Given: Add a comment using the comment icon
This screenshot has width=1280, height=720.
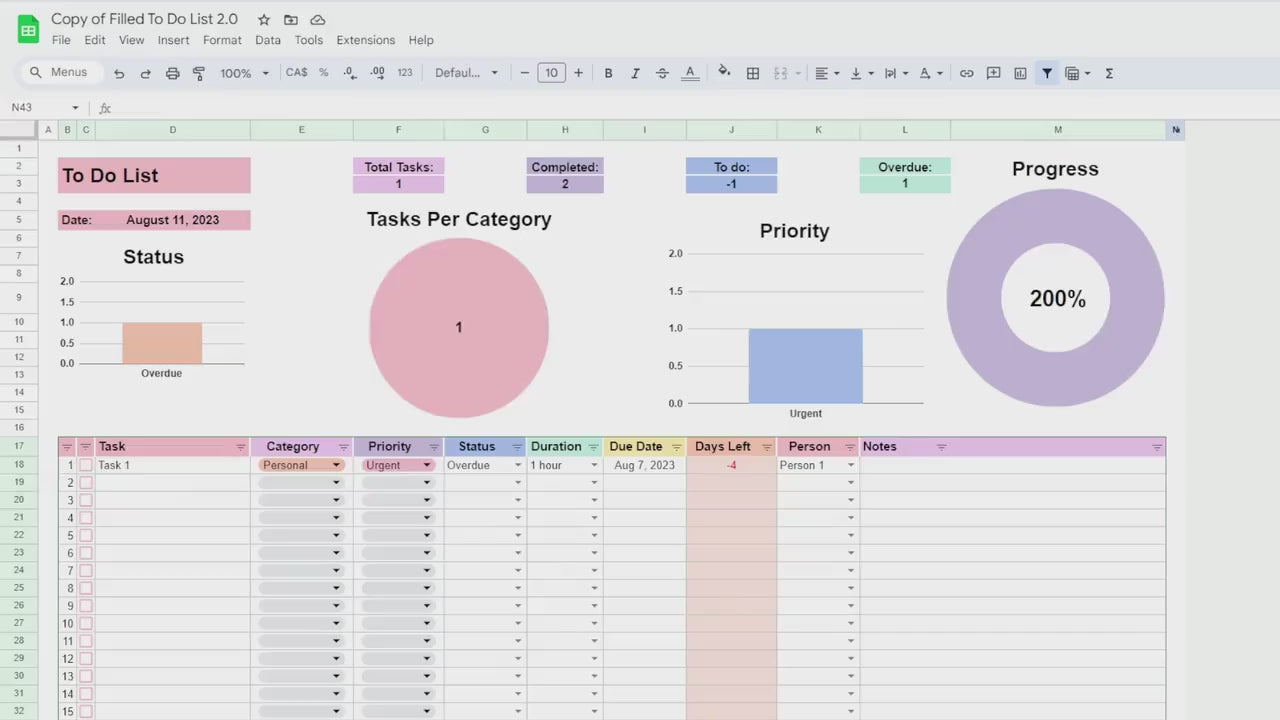Looking at the screenshot, I should (993, 73).
